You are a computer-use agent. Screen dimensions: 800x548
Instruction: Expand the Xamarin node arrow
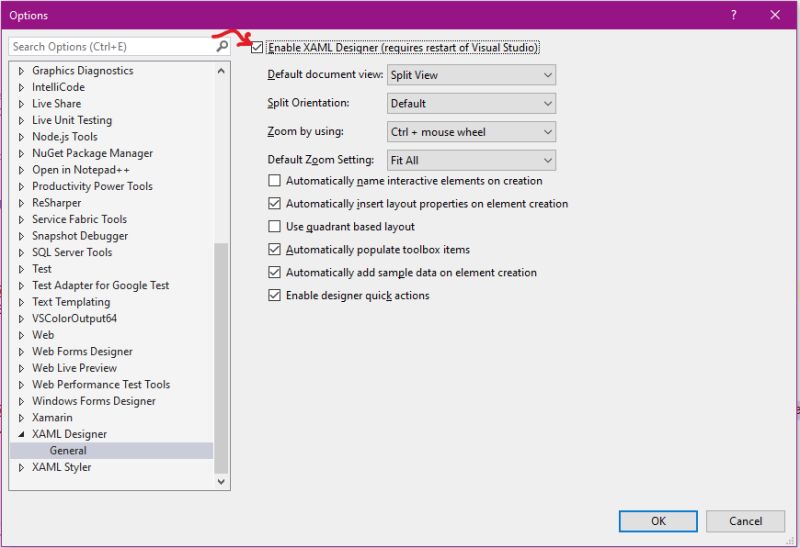(21, 418)
